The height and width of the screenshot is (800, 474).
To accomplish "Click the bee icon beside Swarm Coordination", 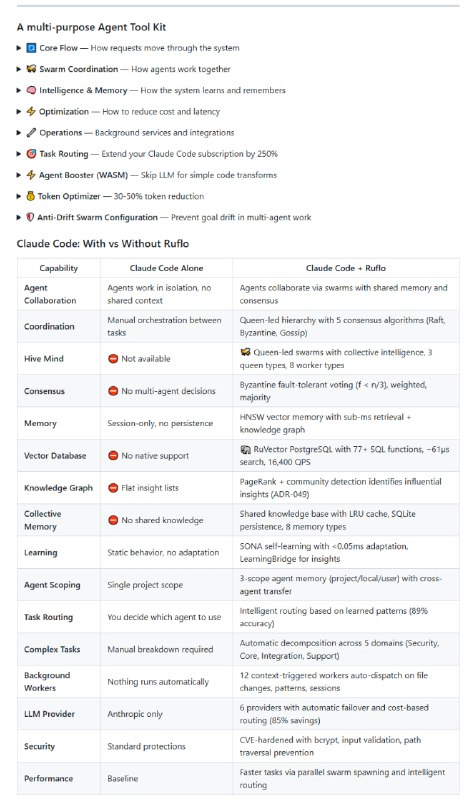I will (31, 69).
